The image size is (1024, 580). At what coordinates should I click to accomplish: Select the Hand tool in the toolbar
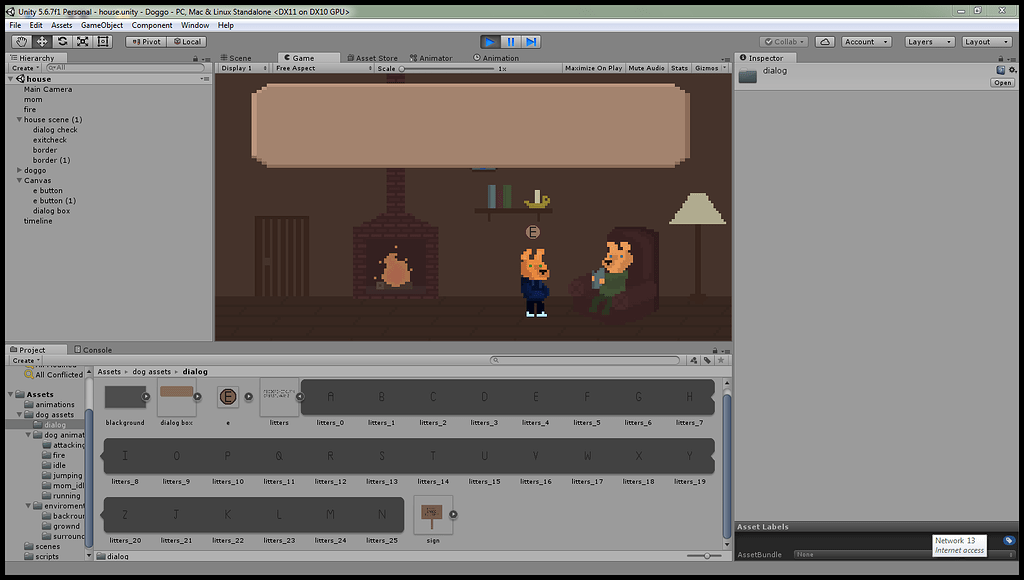20,41
